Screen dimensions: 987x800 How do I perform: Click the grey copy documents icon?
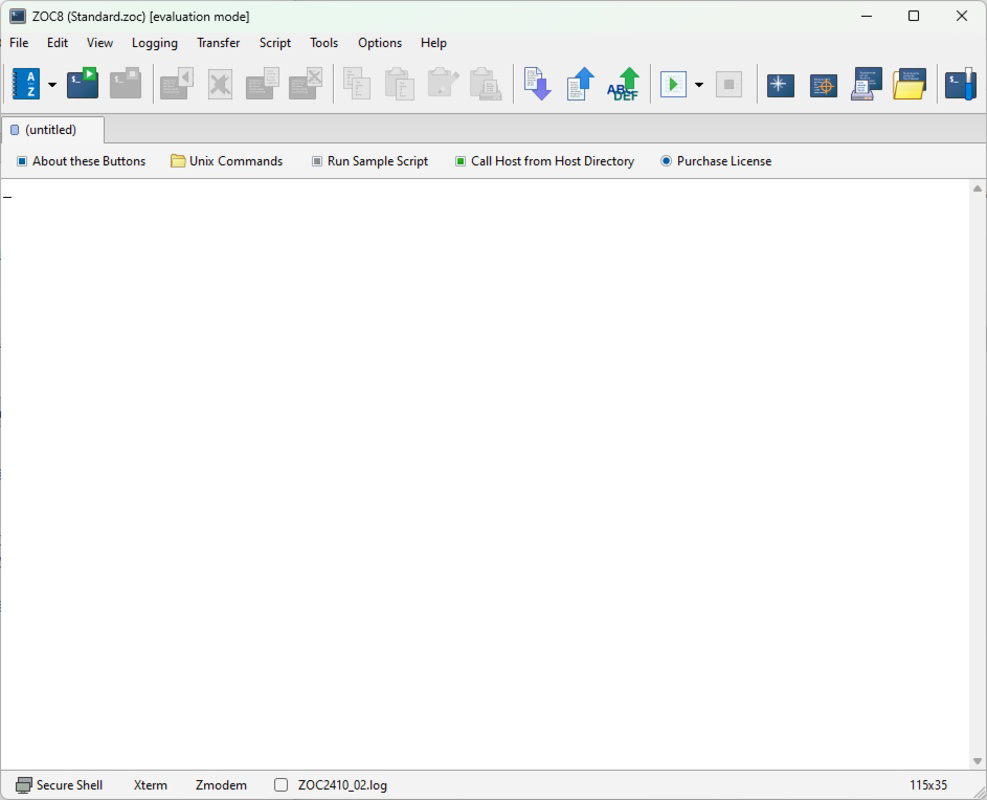tap(357, 84)
